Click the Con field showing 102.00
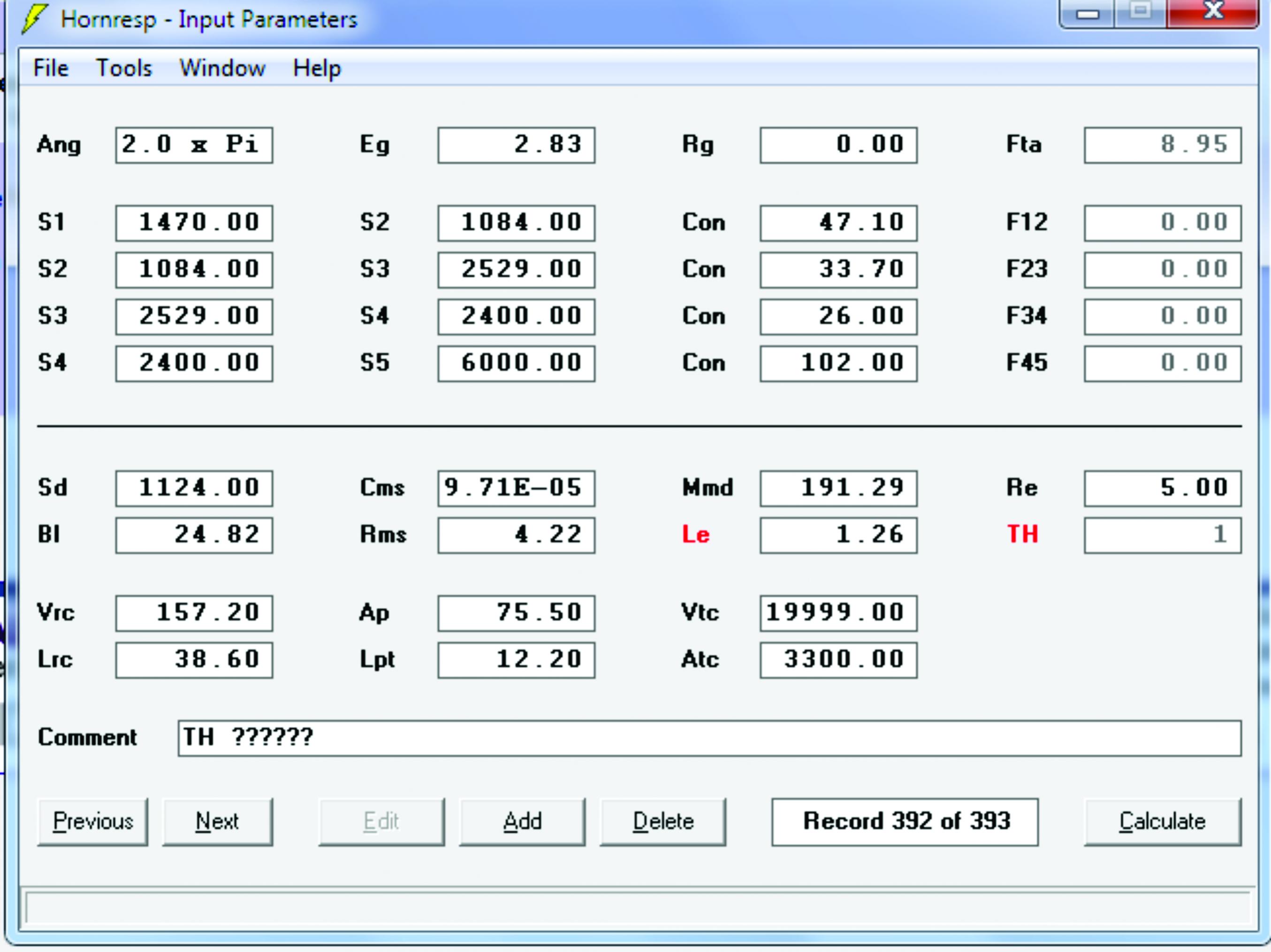The image size is (1271, 952). (838, 363)
